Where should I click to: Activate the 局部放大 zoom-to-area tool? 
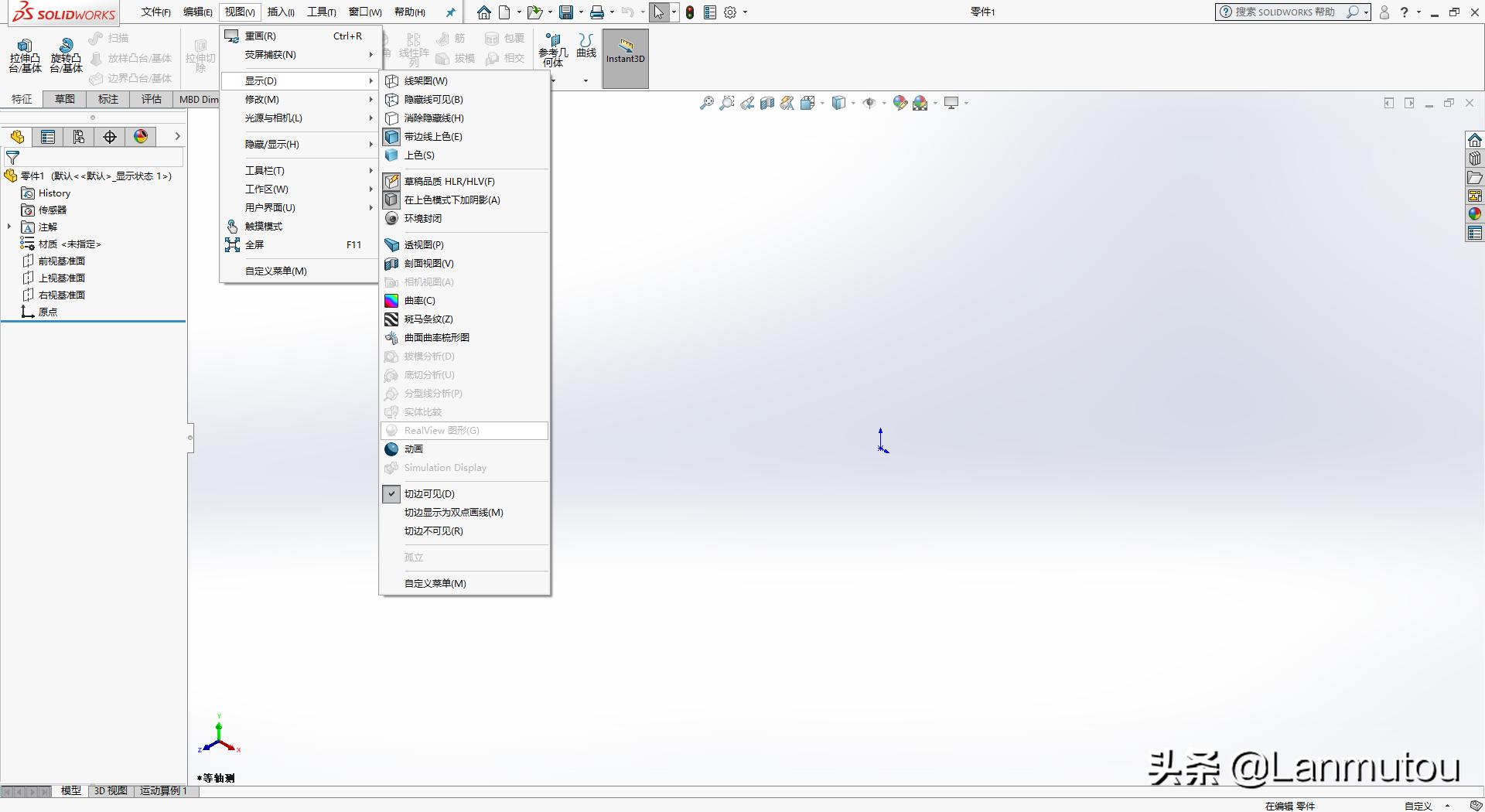tap(727, 103)
